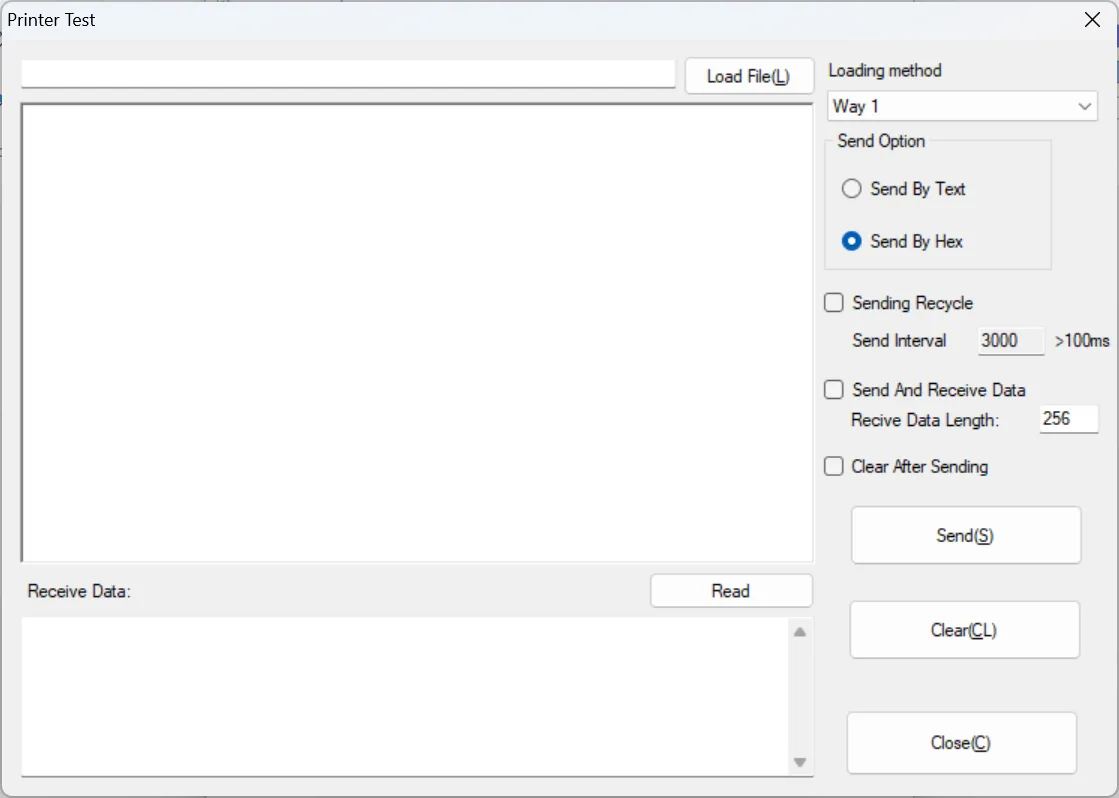
Task: Click the Recive Data Length field
Action: point(1068,420)
